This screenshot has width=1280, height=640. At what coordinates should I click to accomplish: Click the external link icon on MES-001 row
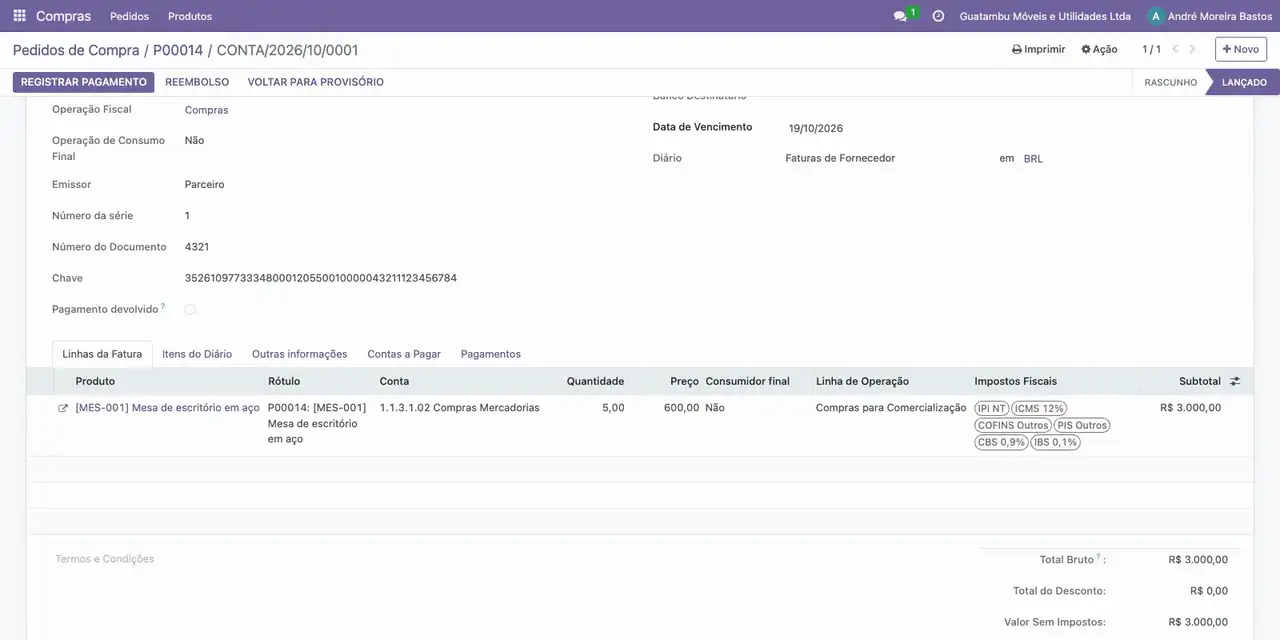(x=63, y=408)
